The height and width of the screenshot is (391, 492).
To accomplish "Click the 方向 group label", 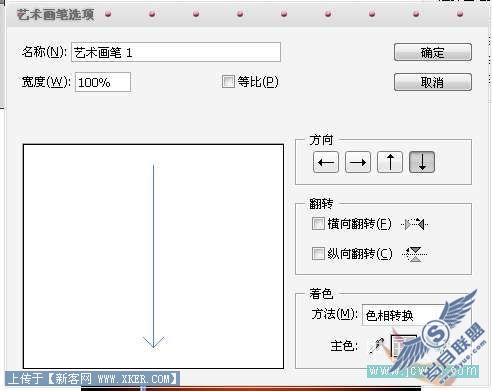I will pos(321,140).
